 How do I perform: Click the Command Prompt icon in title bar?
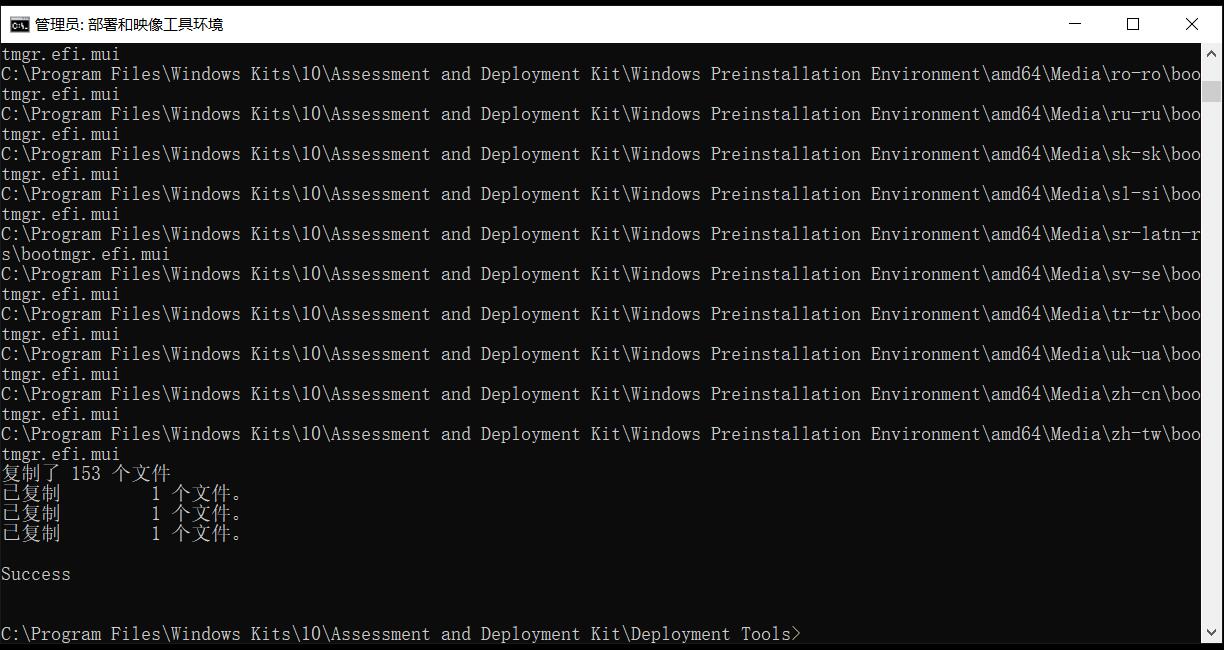(19, 24)
